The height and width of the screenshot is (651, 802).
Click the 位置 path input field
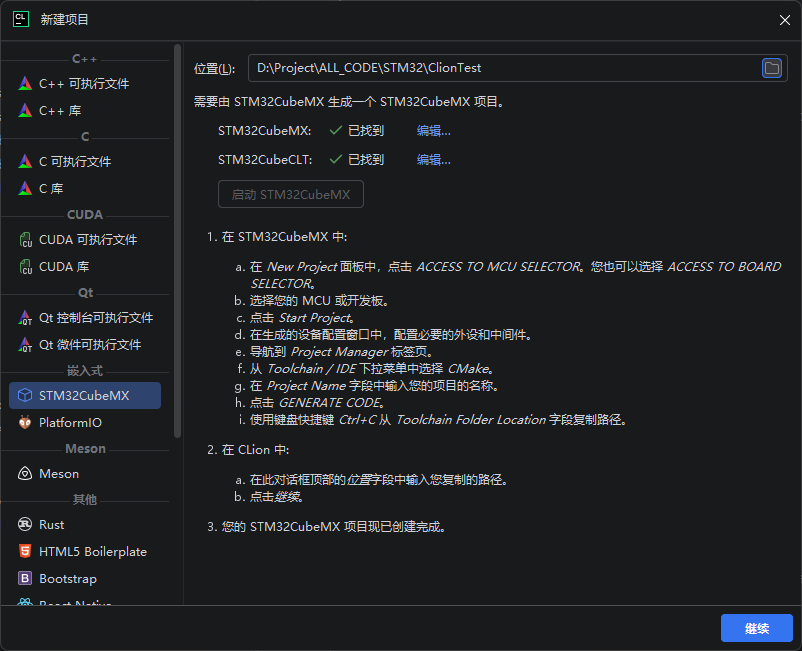click(x=500, y=68)
